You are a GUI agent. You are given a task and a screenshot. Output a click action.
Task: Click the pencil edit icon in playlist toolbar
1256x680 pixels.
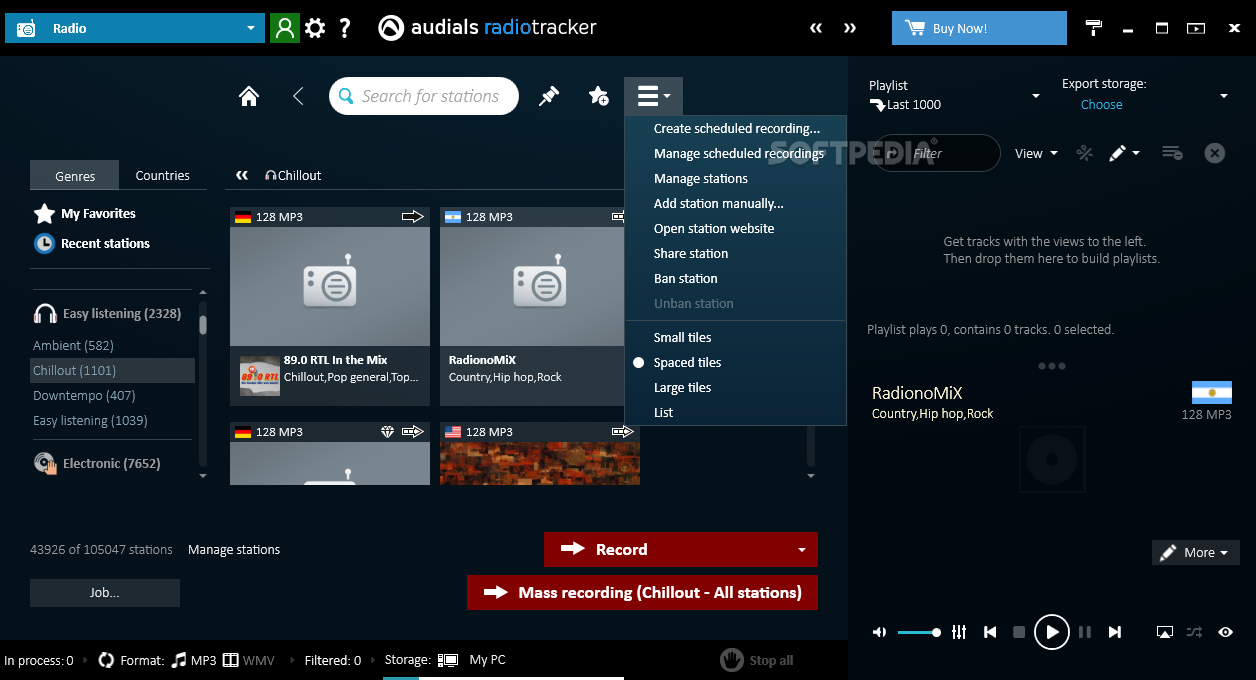[1117, 153]
